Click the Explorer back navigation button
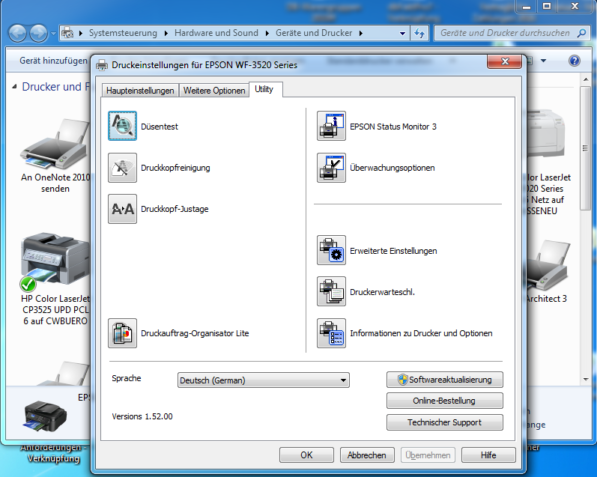 [17, 34]
